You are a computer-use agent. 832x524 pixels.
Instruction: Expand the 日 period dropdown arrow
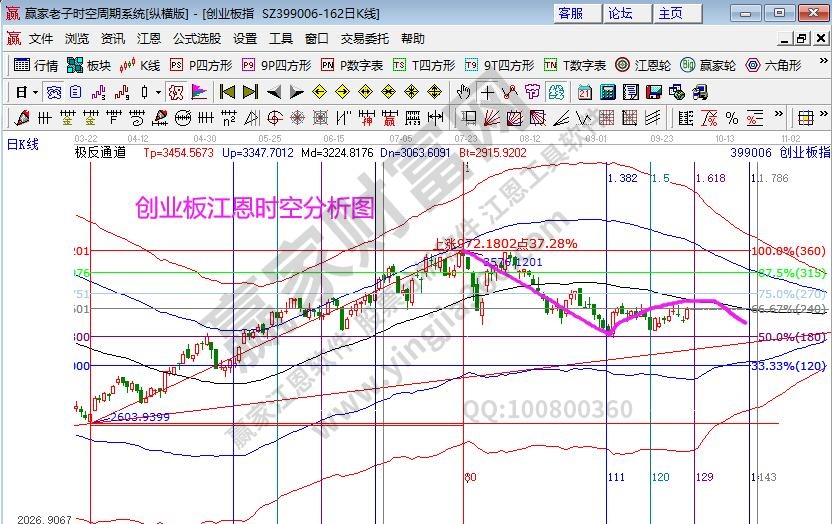click(x=35, y=92)
